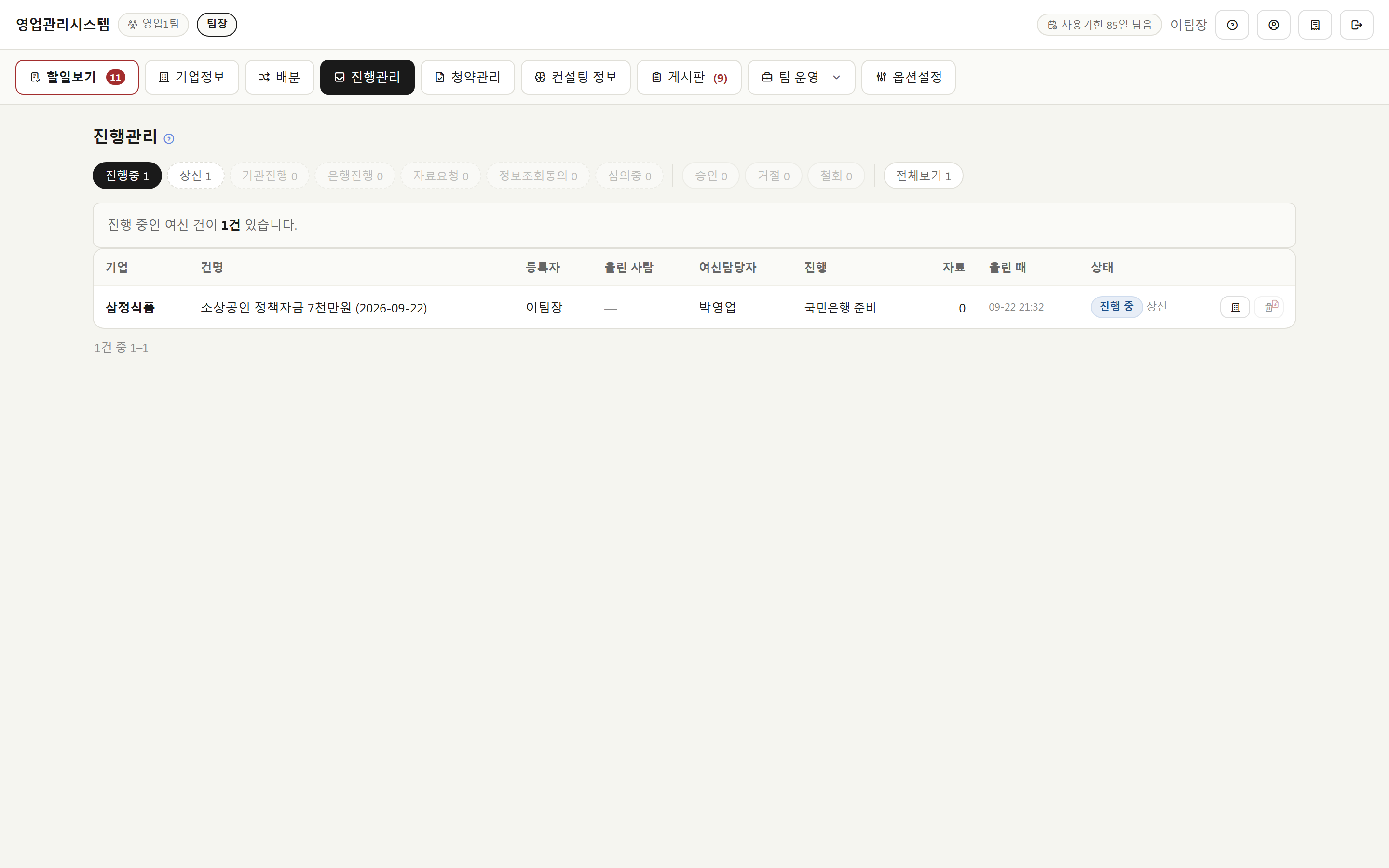This screenshot has width=1389, height=868.
Task: Click the trash delete icon in 삼정식품 row
Action: click(1269, 307)
